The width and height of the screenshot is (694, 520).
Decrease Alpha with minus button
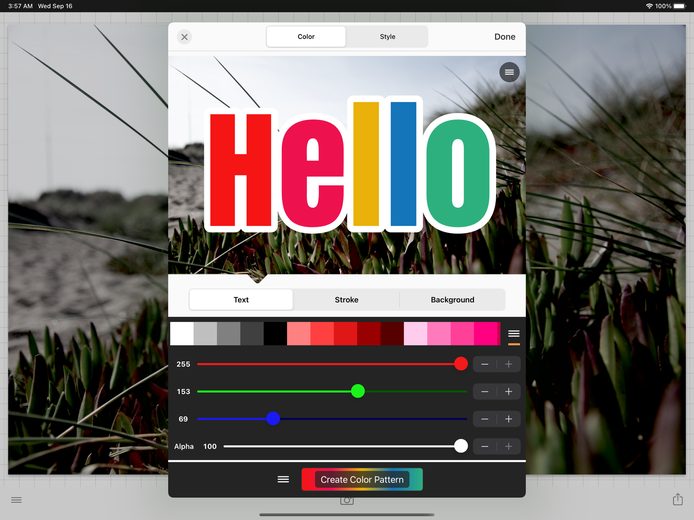click(485, 447)
